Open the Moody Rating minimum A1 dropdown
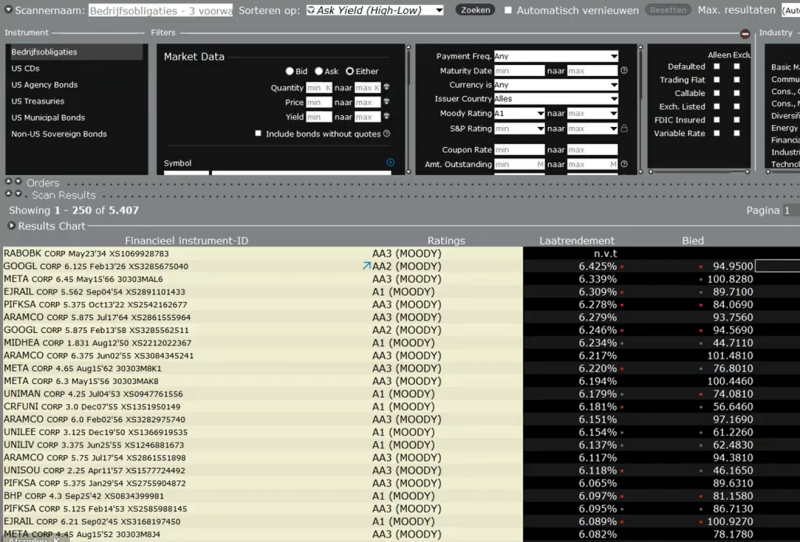The image size is (800, 542). click(519, 113)
